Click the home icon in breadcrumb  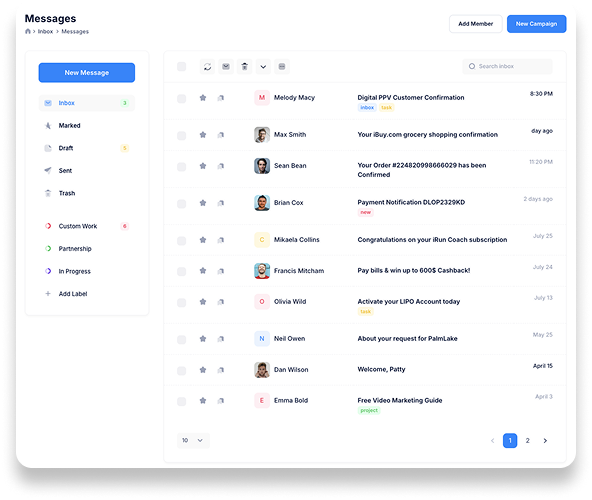[x=28, y=31]
